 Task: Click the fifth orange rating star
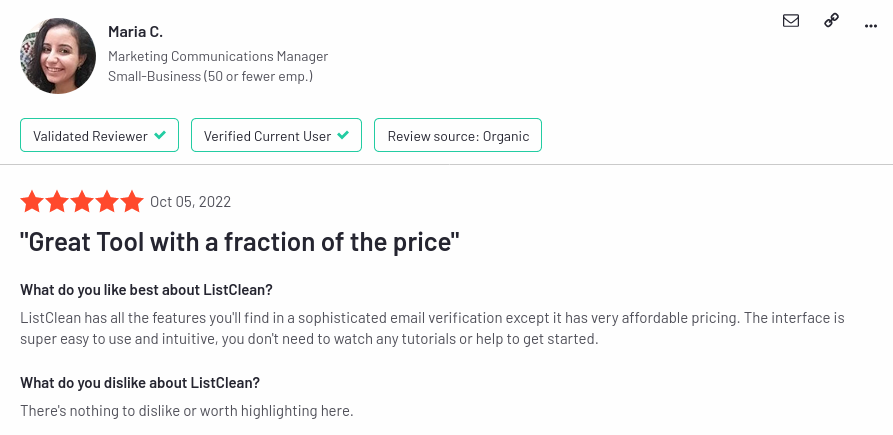coord(132,202)
